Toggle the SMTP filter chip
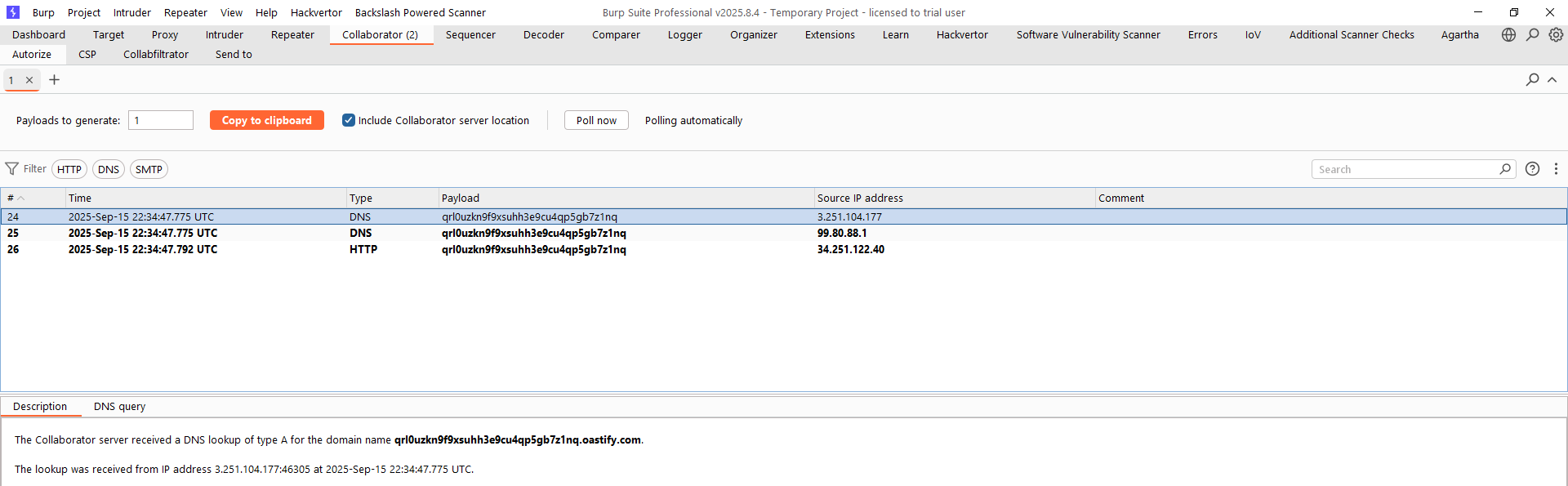Image resolution: width=1568 pixels, height=486 pixels. [x=149, y=169]
